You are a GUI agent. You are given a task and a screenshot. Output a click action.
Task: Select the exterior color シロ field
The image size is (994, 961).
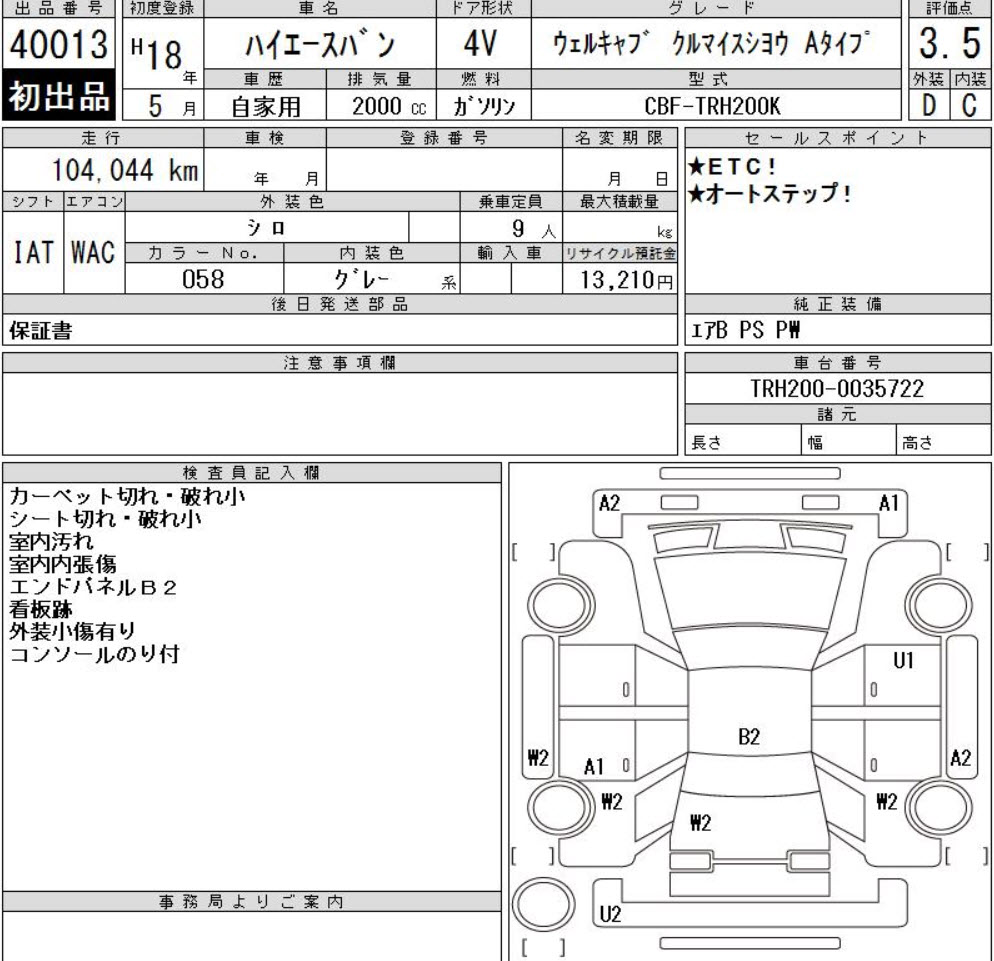(x=266, y=226)
